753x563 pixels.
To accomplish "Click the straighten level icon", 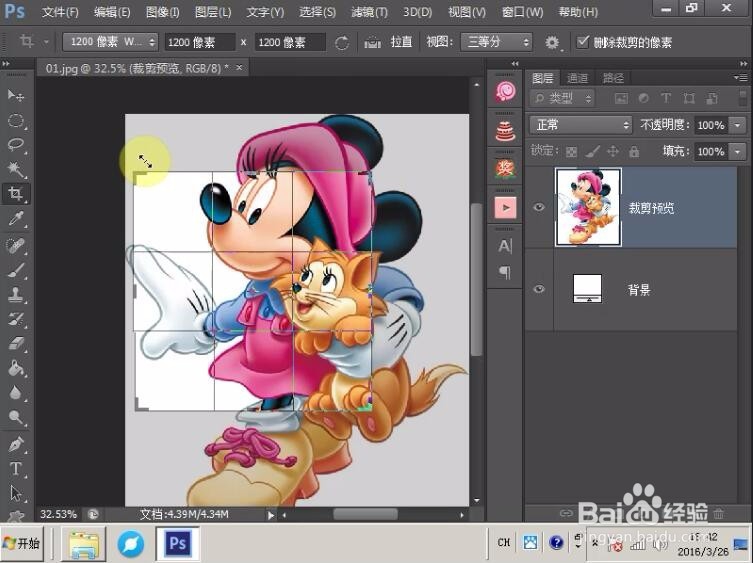I will point(372,43).
